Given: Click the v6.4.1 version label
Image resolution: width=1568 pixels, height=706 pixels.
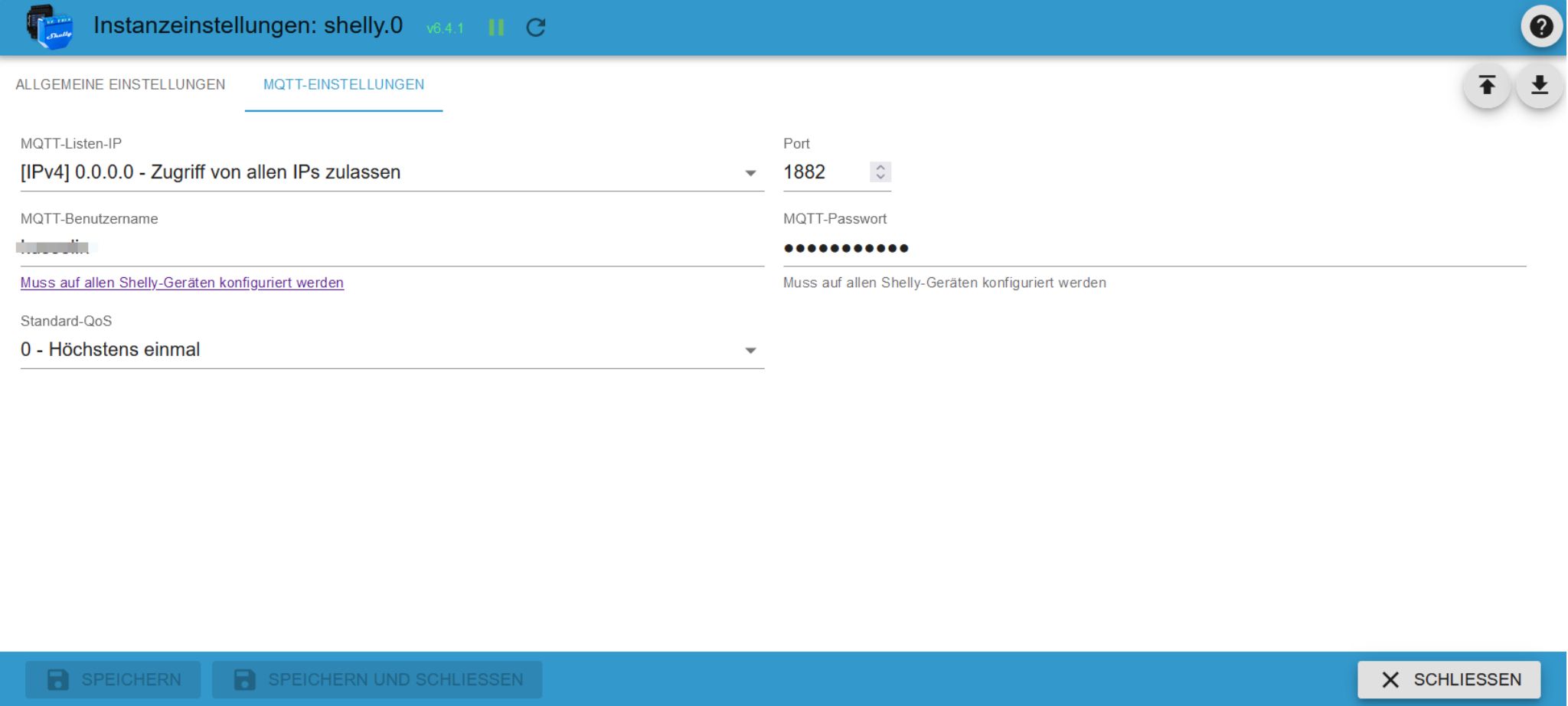Looking at the screenshot, I should click(445, 28).
